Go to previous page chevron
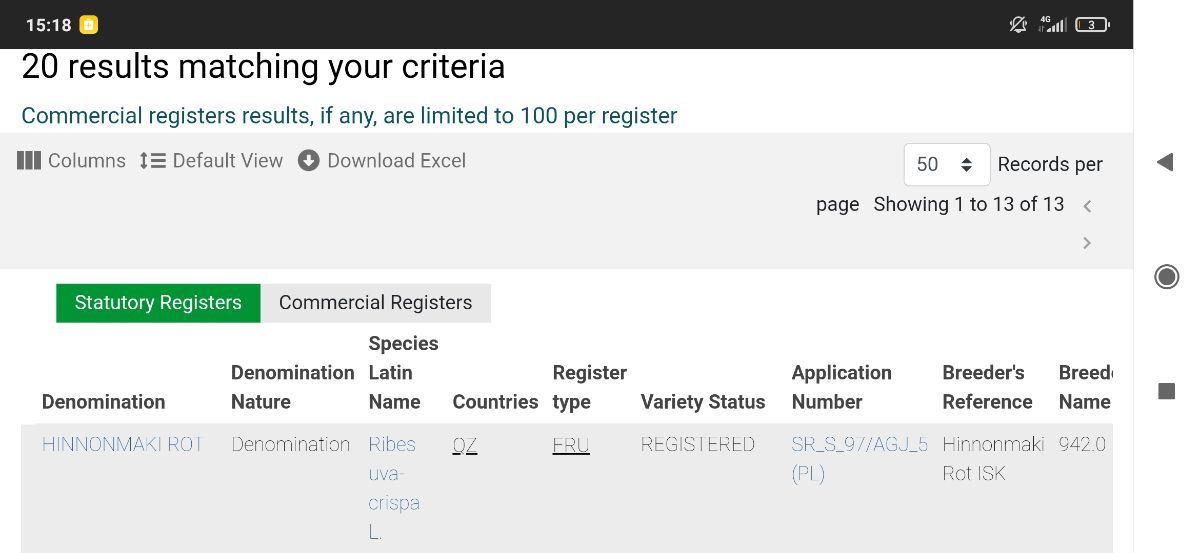This screenshot has width=1200, height=553. tap(1087, 206)
